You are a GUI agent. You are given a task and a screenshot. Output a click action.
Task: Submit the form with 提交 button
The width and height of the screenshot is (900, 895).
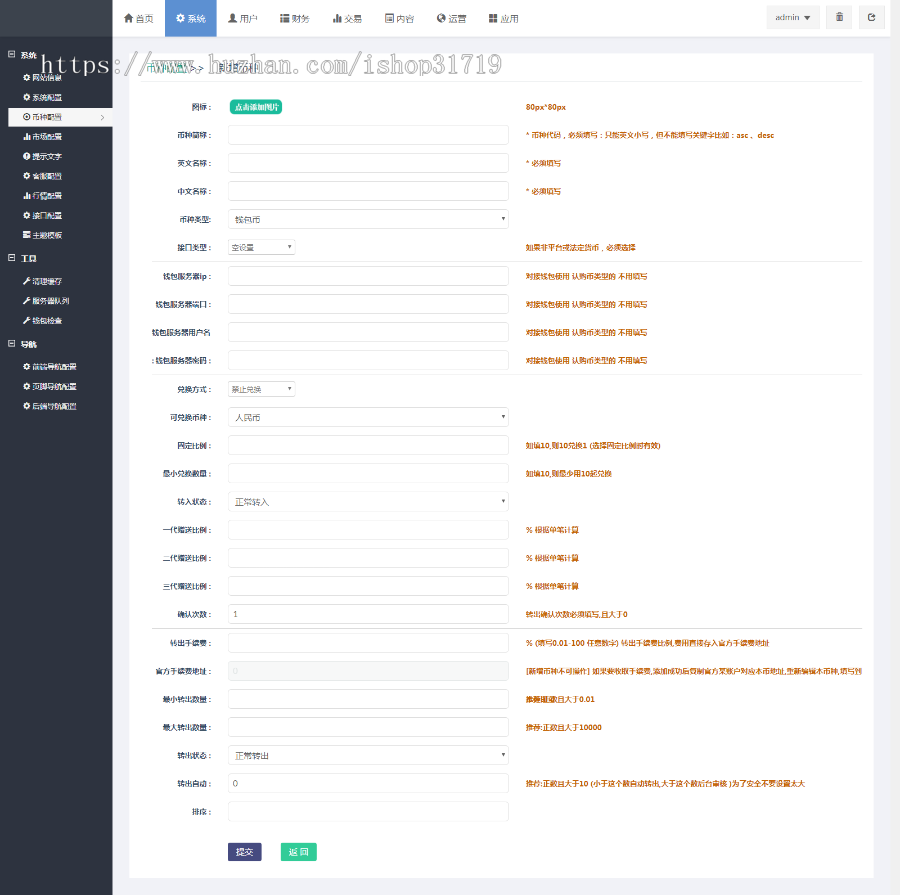click(245, 852)
